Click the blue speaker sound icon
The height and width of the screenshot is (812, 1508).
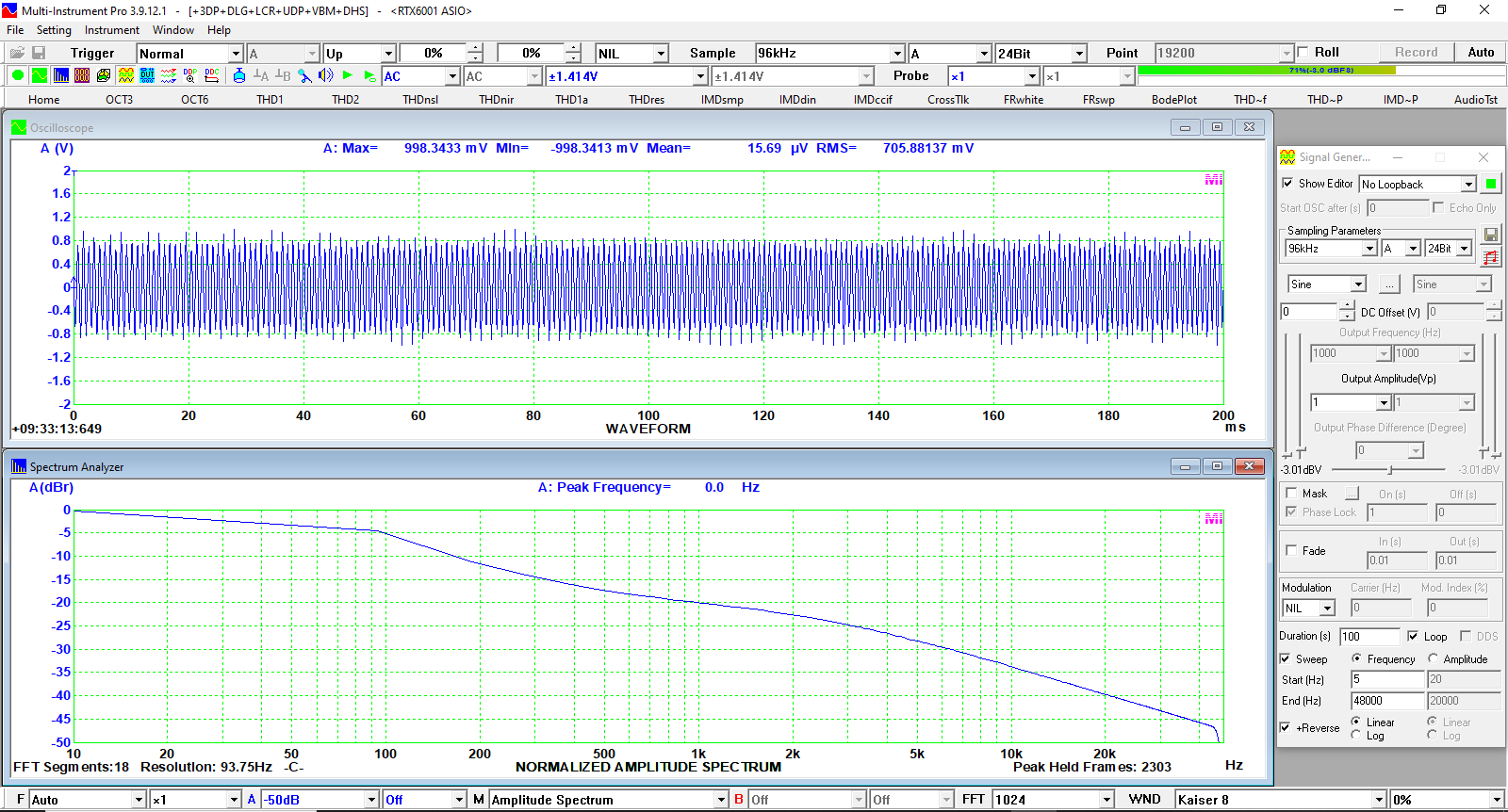[326, 76]
